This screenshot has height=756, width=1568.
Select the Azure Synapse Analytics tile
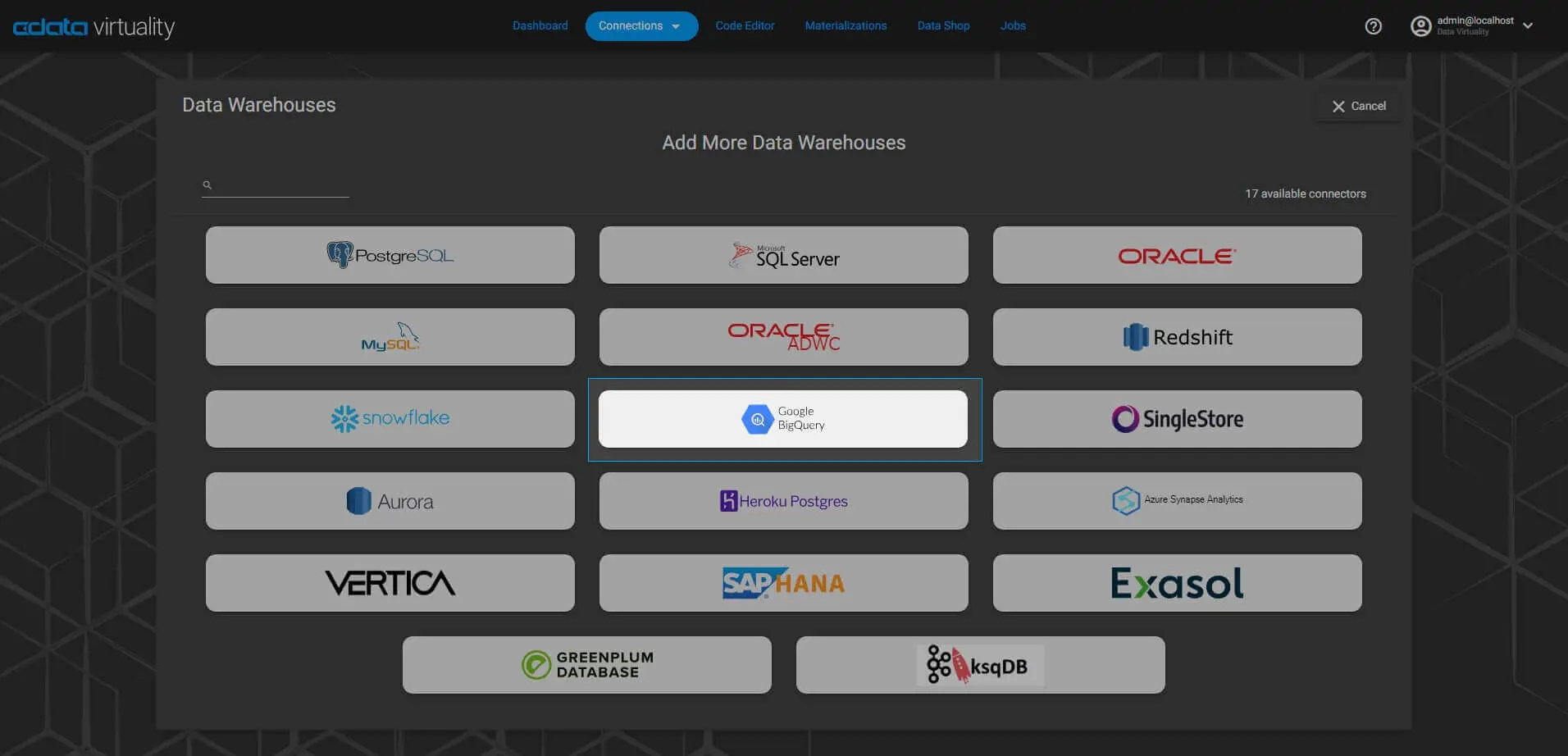[1178, 501]
